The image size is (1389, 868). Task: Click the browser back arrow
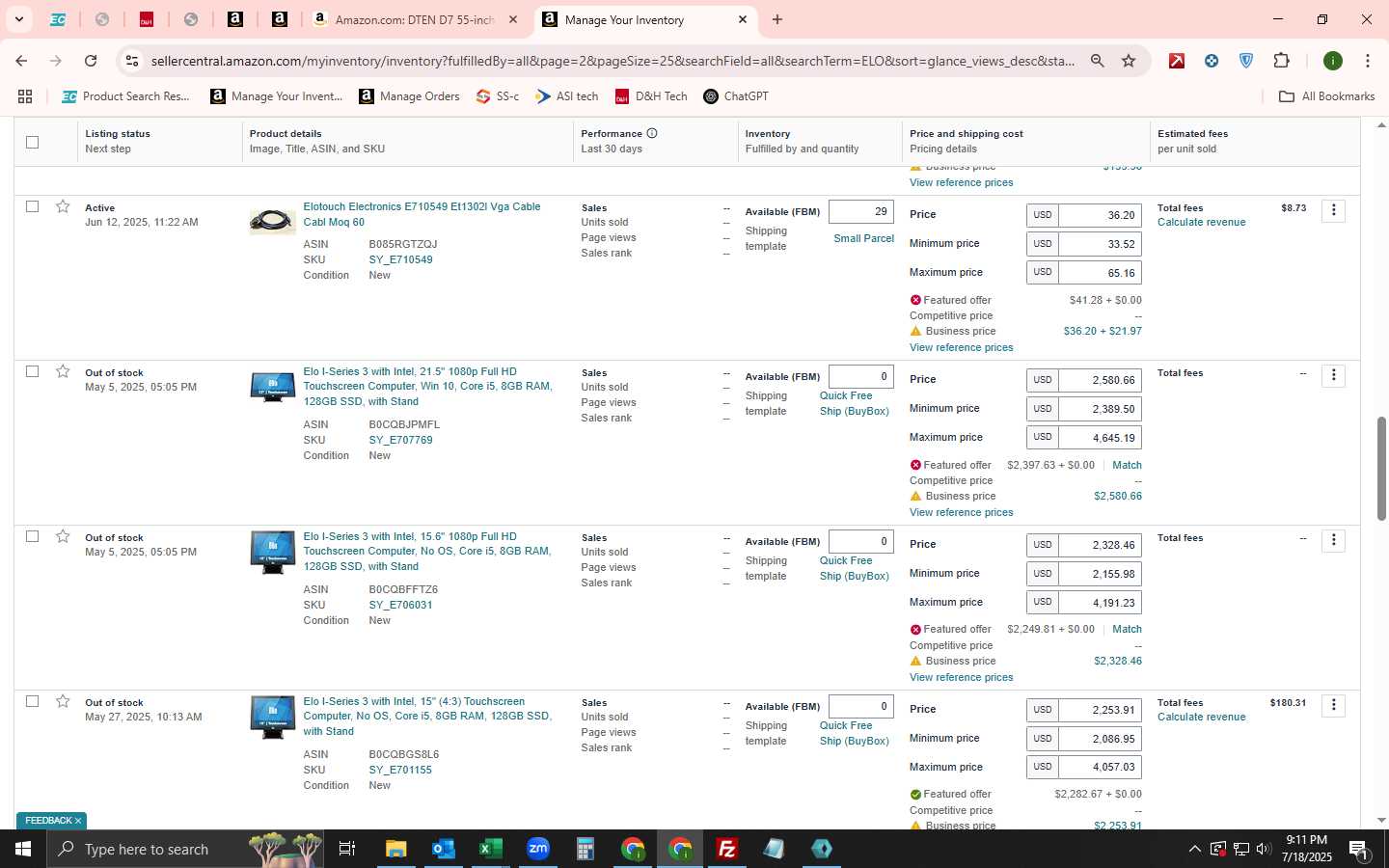click(21, 61)
